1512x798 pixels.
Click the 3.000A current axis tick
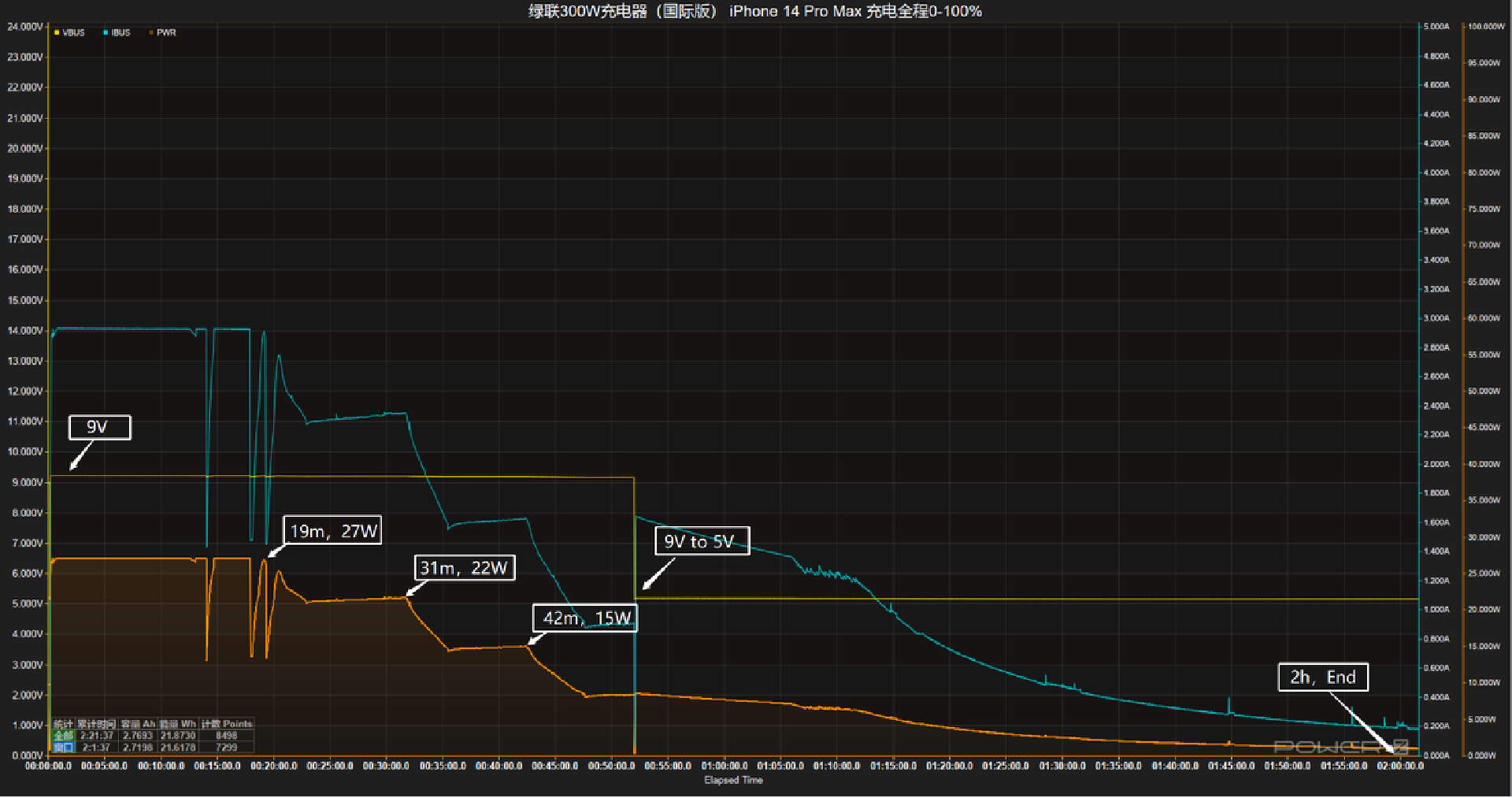[1436, 318]
